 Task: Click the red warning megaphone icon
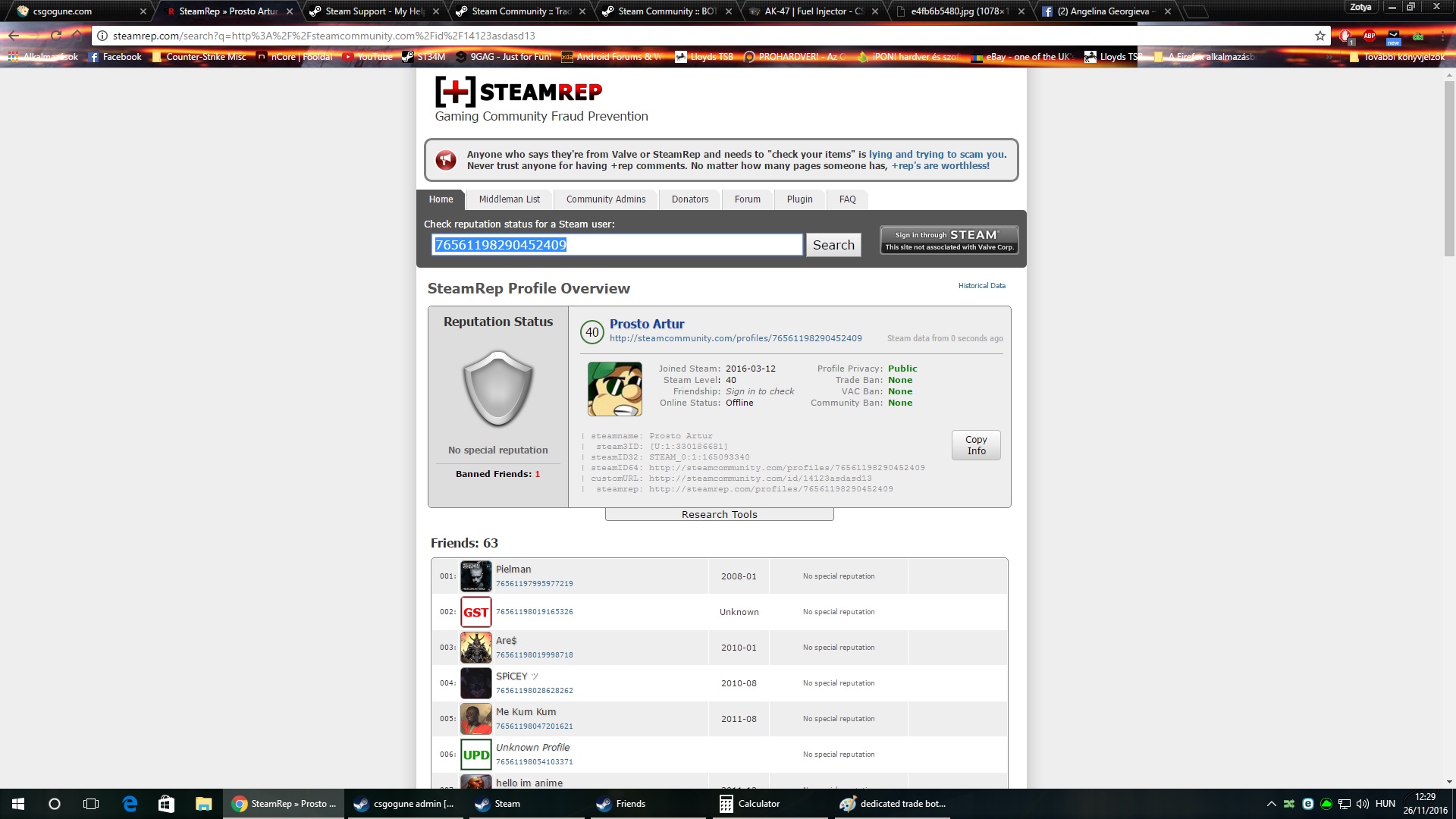click(x=446, y=160)
